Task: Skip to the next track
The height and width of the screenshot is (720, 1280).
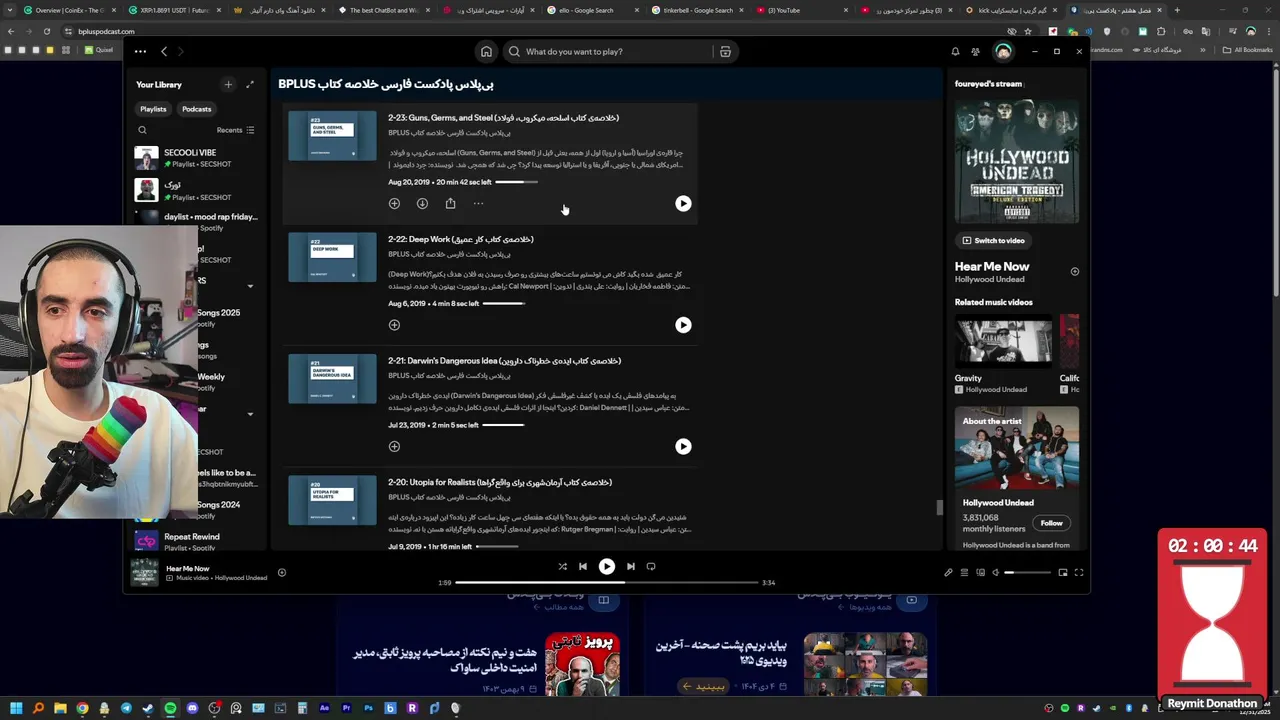Action: click(630, 566)
